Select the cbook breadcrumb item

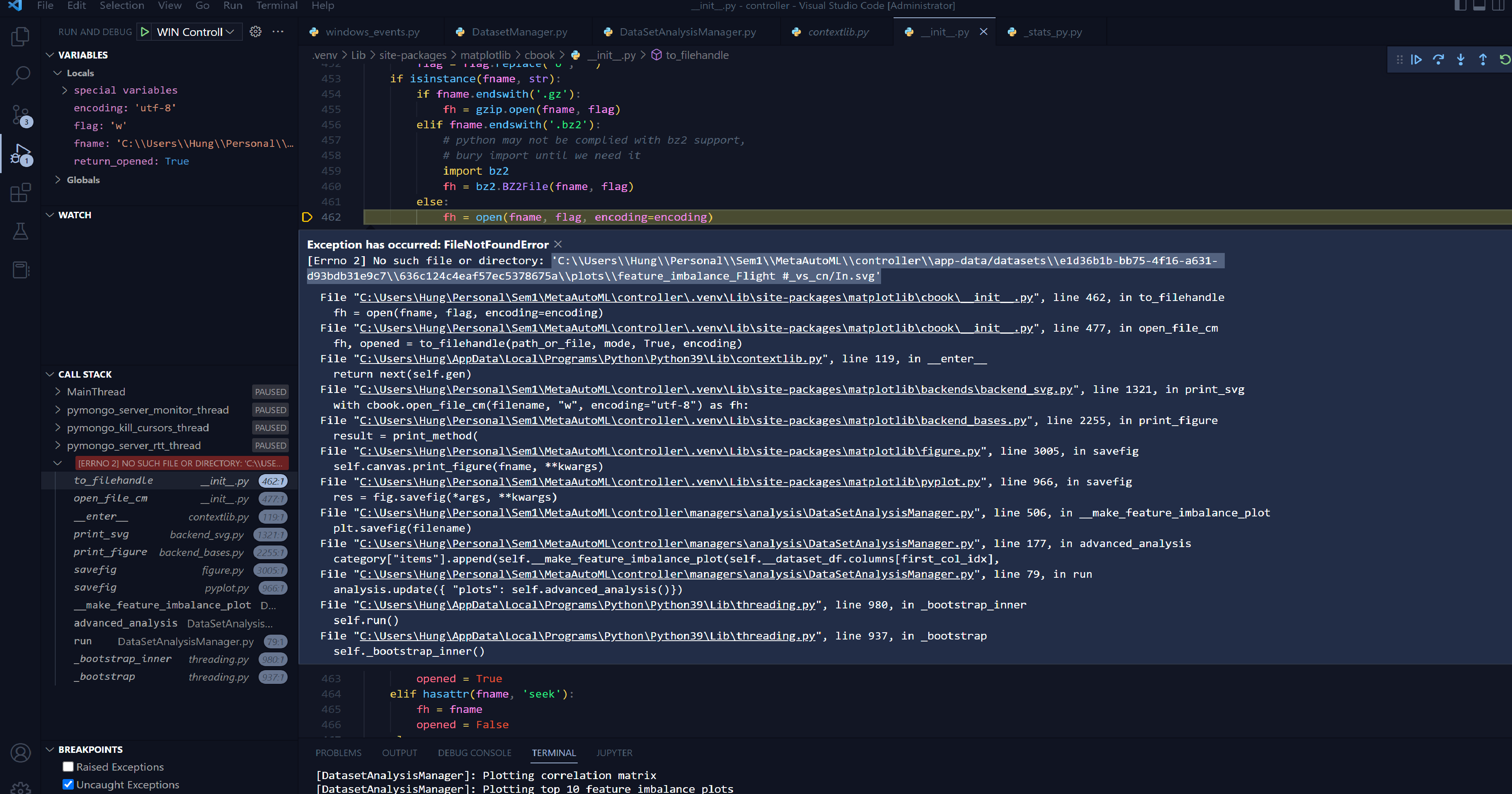click(539, 54)
